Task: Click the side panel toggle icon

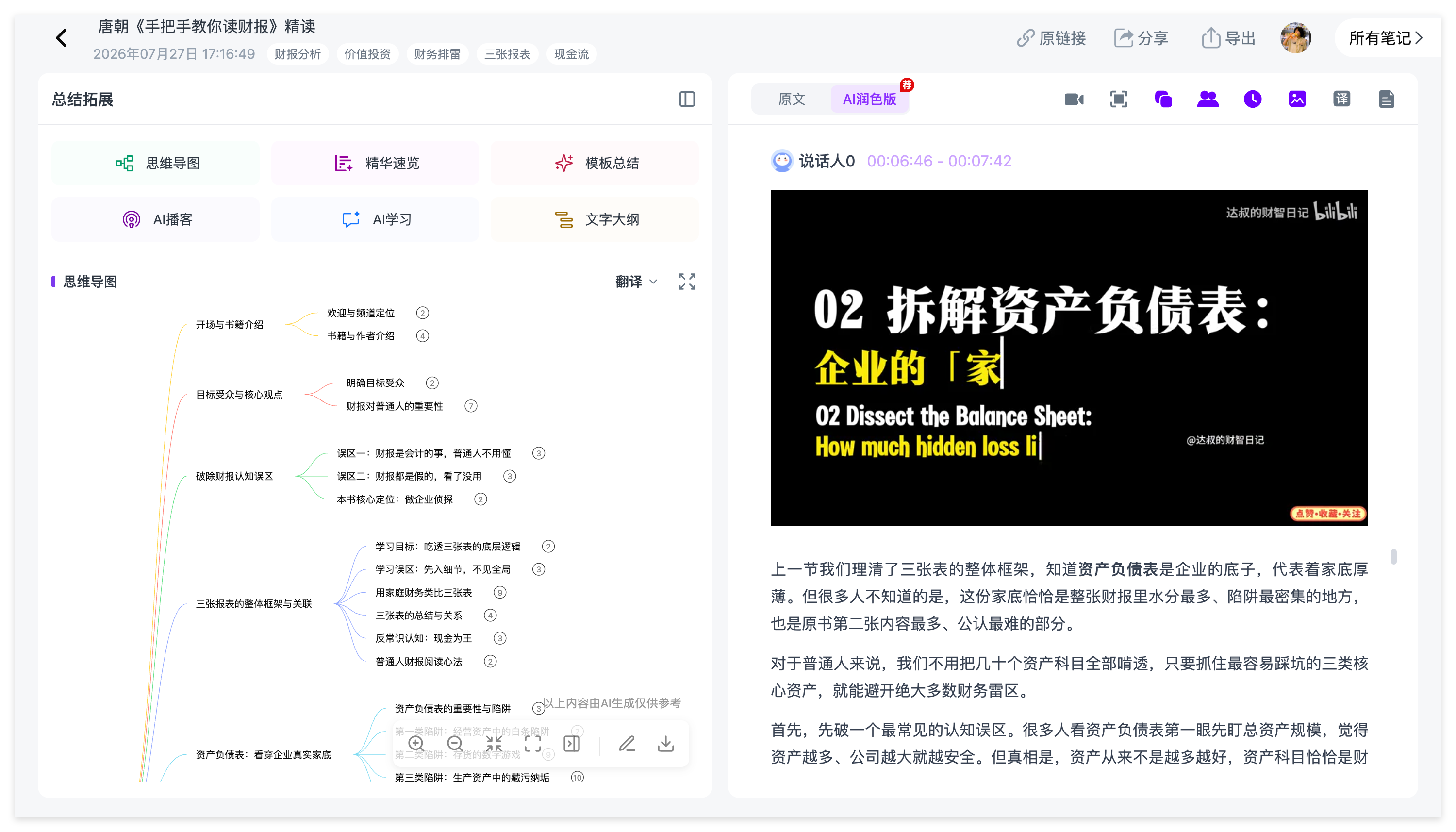Action: [571, 744]
